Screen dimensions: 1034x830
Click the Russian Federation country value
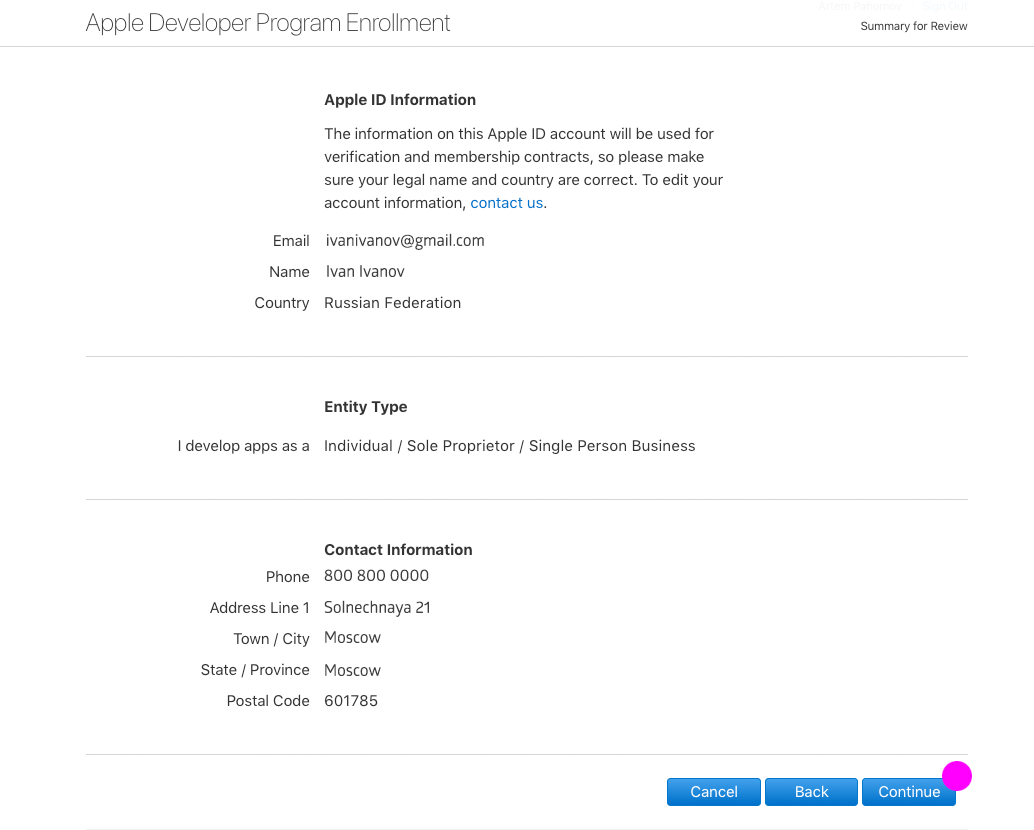click(x=392, y=303)
